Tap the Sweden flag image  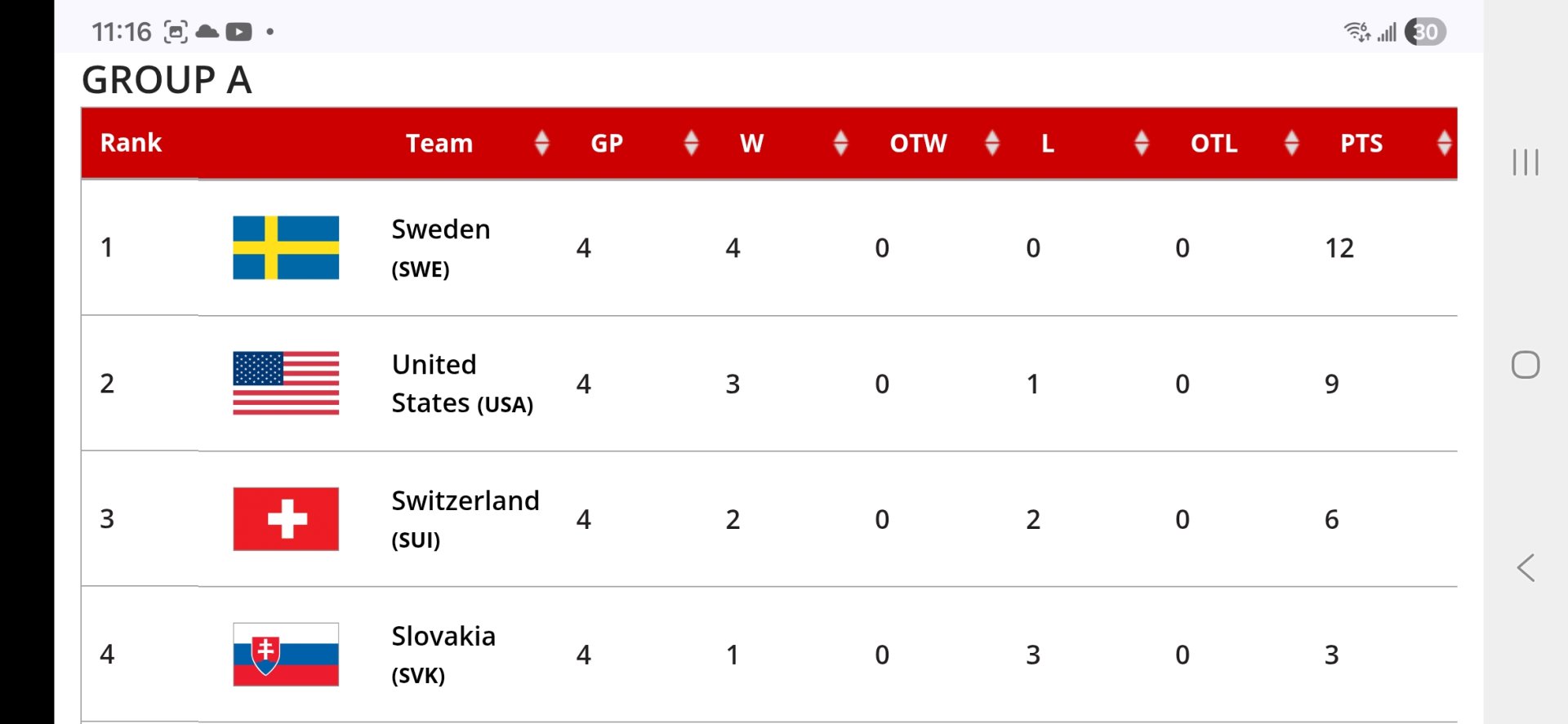(x=286, y=247)
